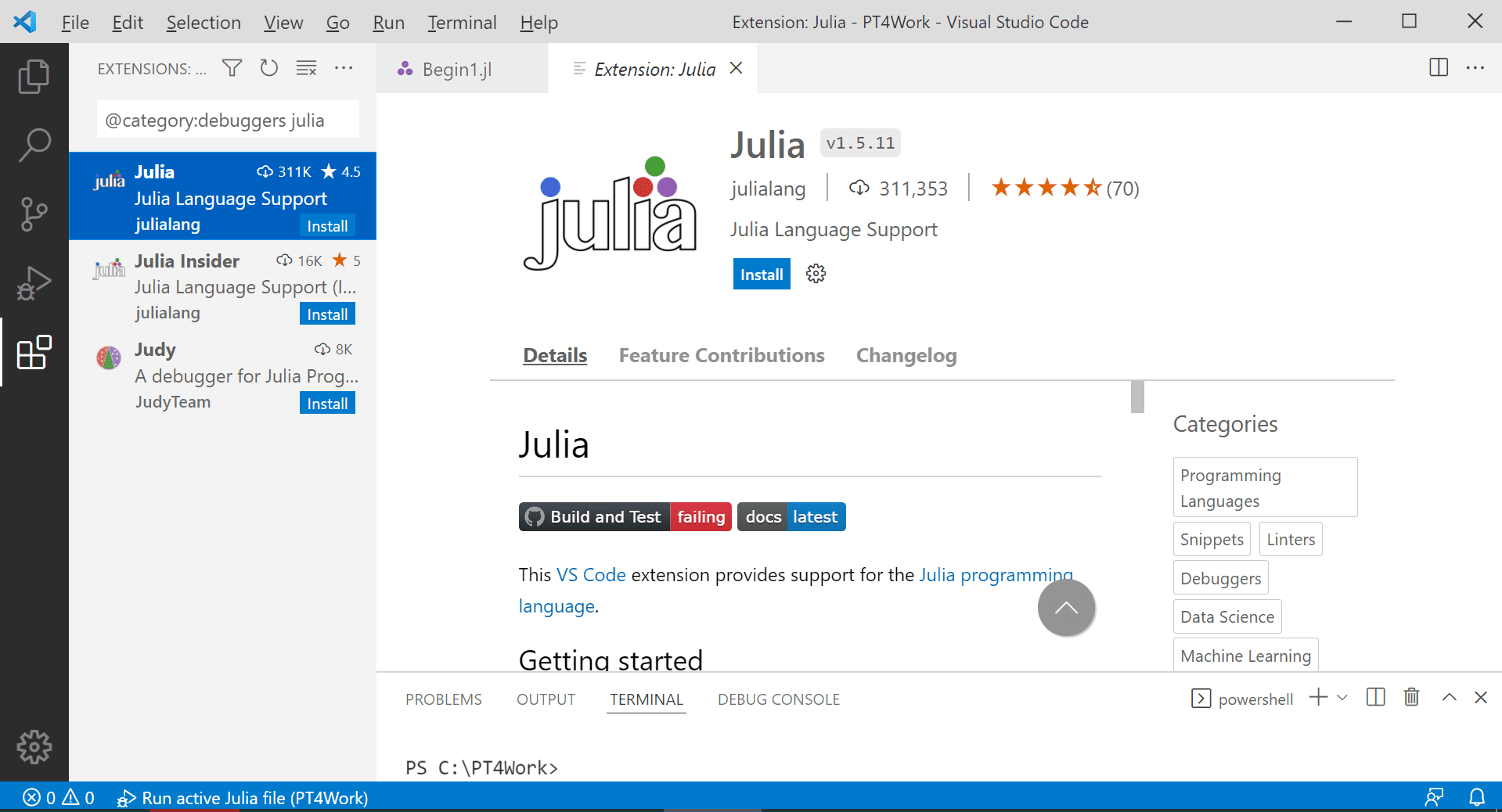Create a new terminal with plus icon
Screen dimensions: 1502x812
[x=1318, y=697]
